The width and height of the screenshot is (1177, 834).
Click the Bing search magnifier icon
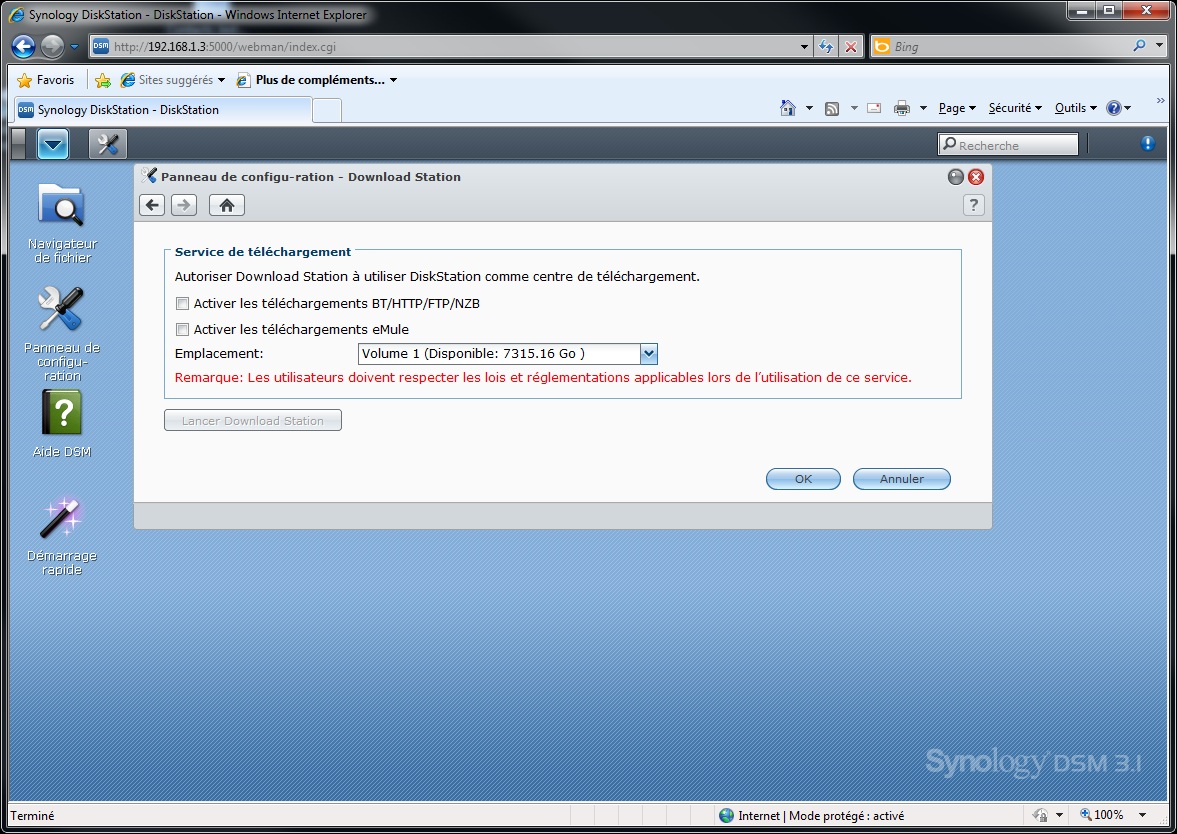(1139, 46)
